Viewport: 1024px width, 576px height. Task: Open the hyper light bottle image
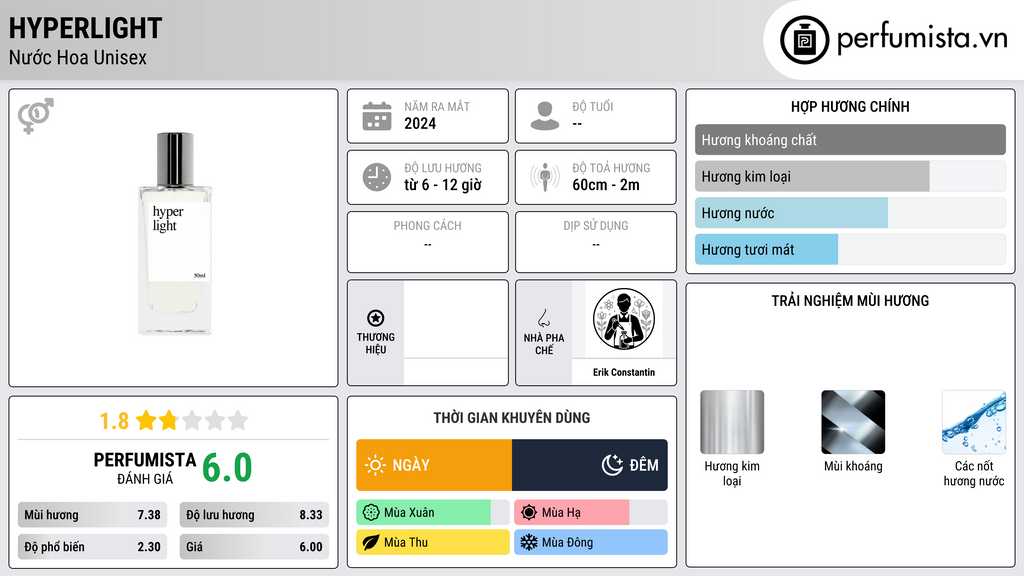coord(174,234)
